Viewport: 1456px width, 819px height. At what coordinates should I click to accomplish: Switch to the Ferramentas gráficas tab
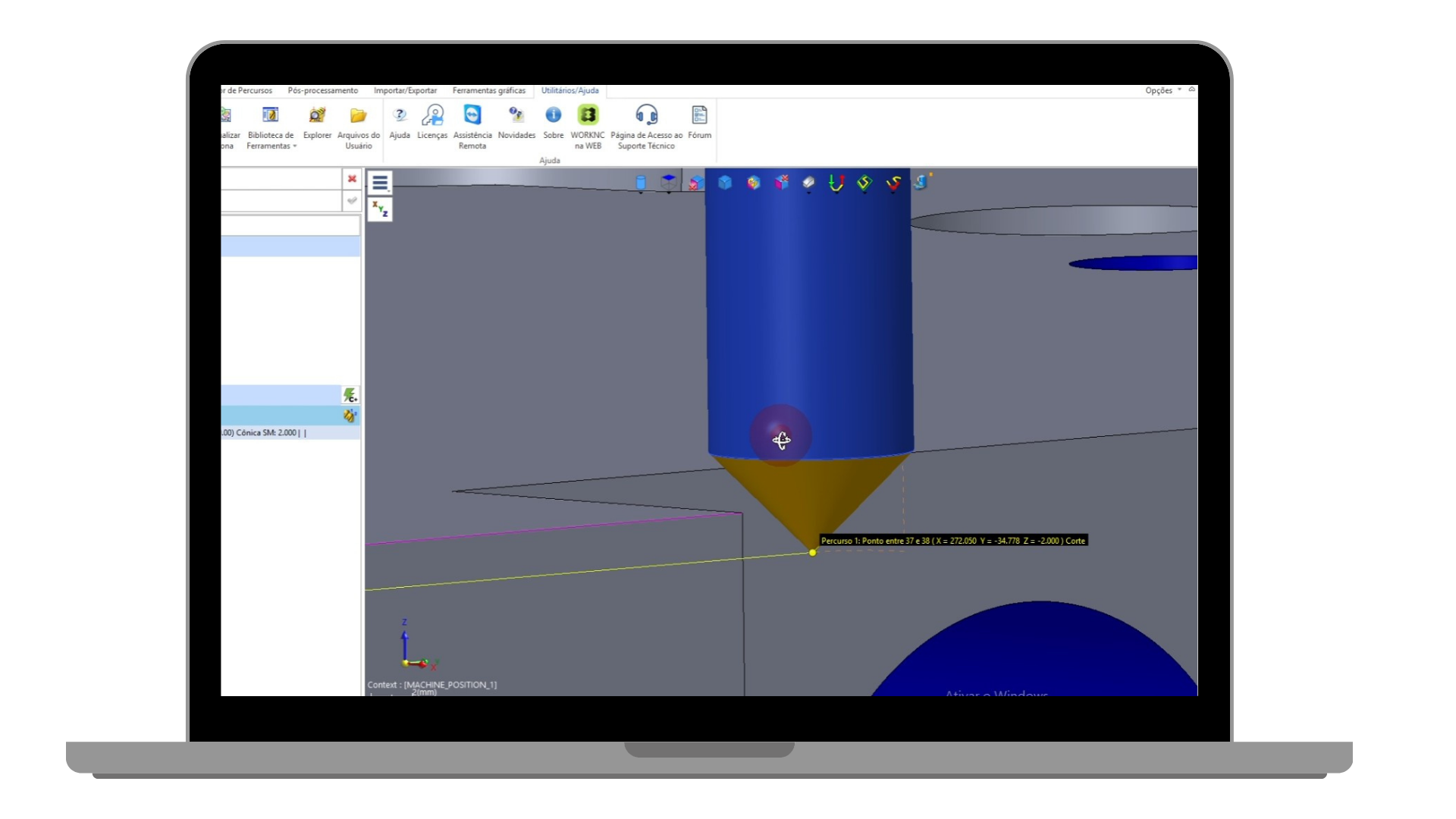(488, 90)
